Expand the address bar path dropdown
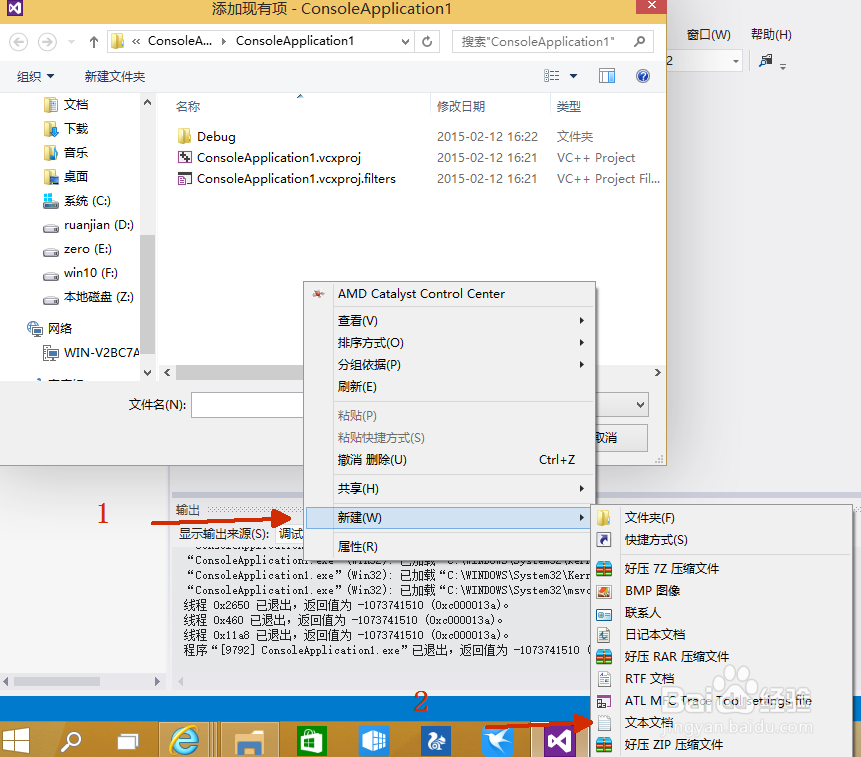The image size is (861, 757). (x=405, y=41)
